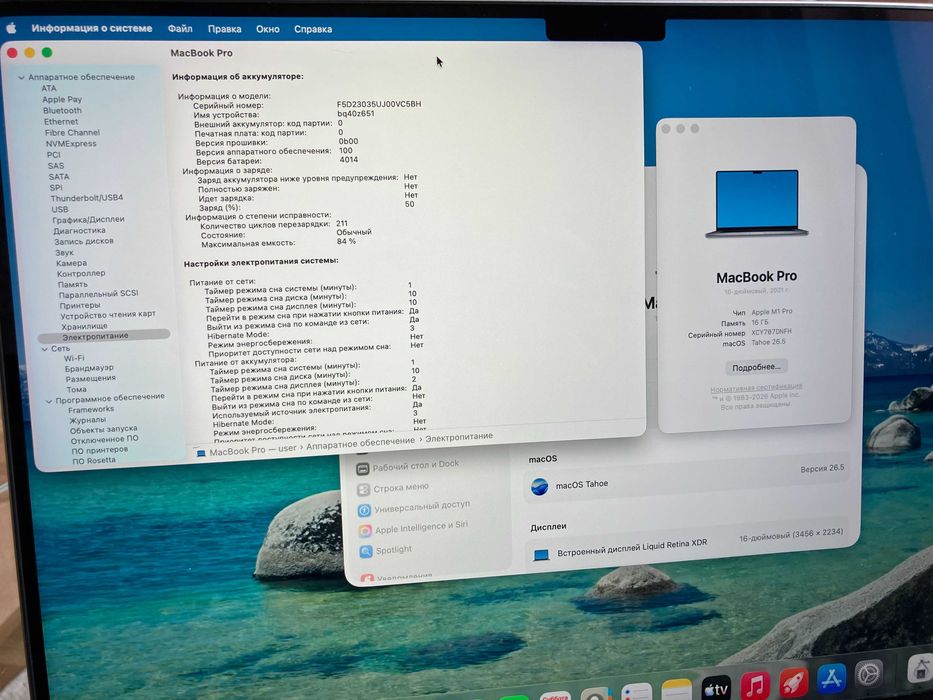Open Apple Intelligence и Siri settings
Viewport: 933px width, 700px height.
pyautogui.click(x=413, y=527)
